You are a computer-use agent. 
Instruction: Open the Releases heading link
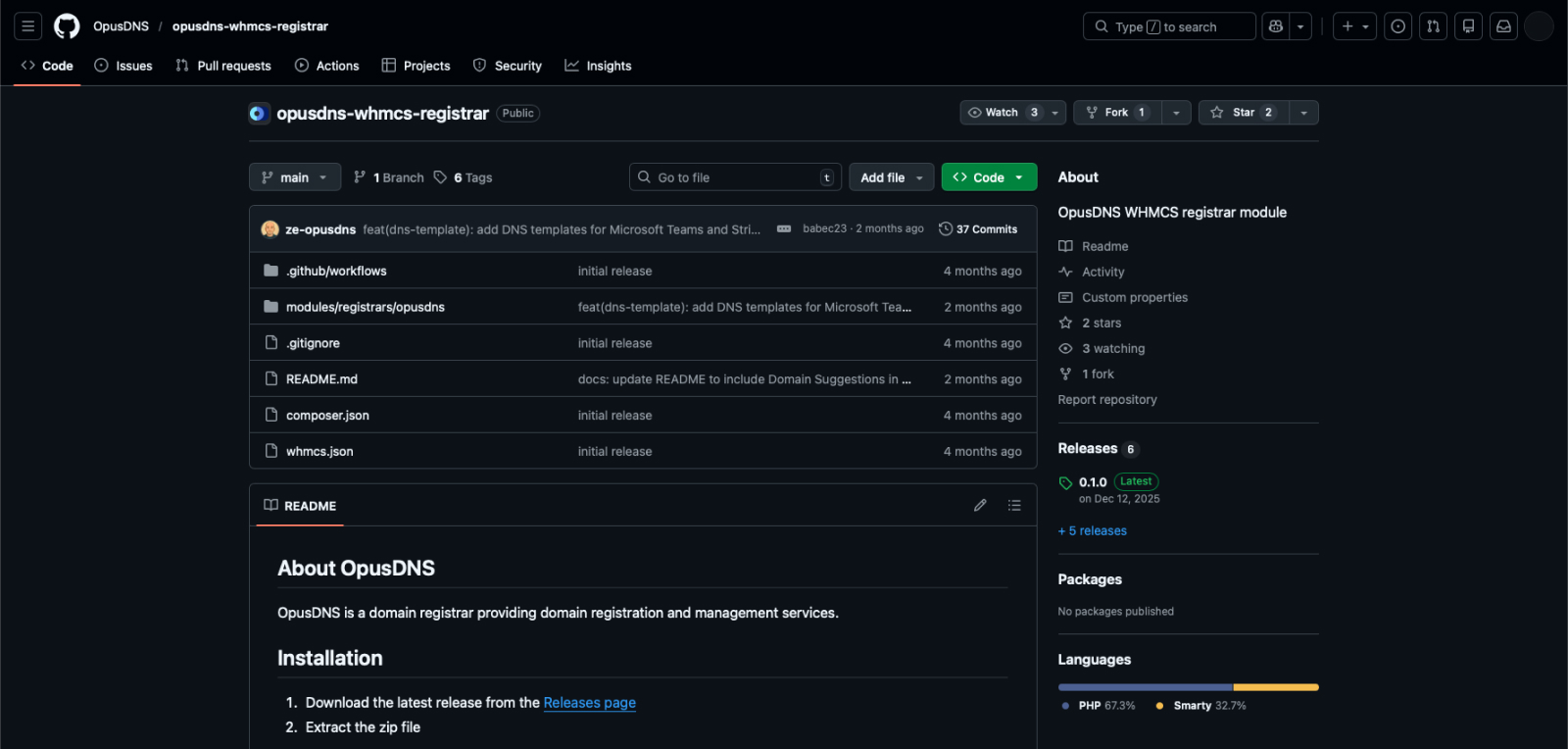[1098, 449]
